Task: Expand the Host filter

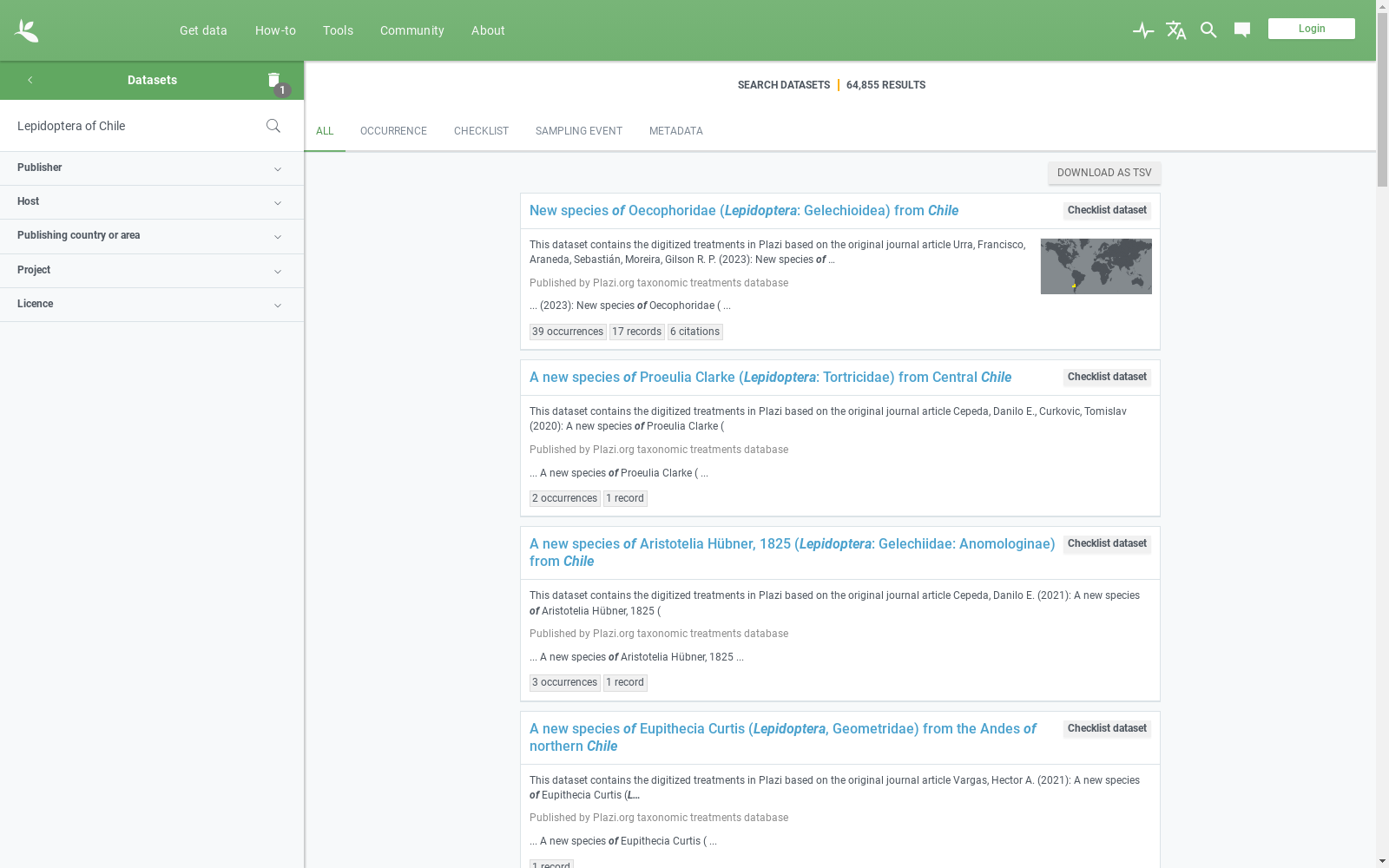Action: (152, 202)
